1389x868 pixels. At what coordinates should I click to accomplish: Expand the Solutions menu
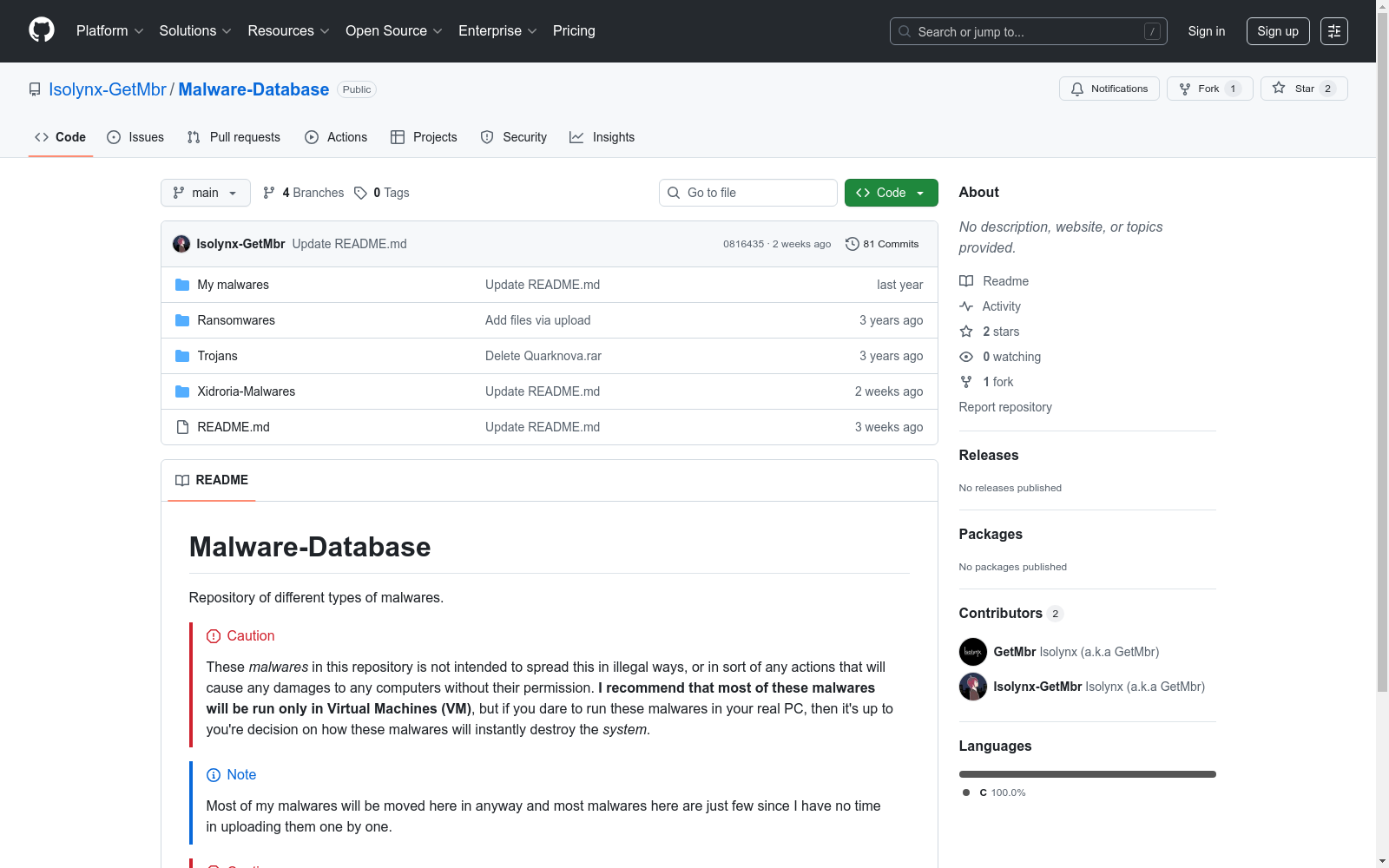(x=195, y=31)
